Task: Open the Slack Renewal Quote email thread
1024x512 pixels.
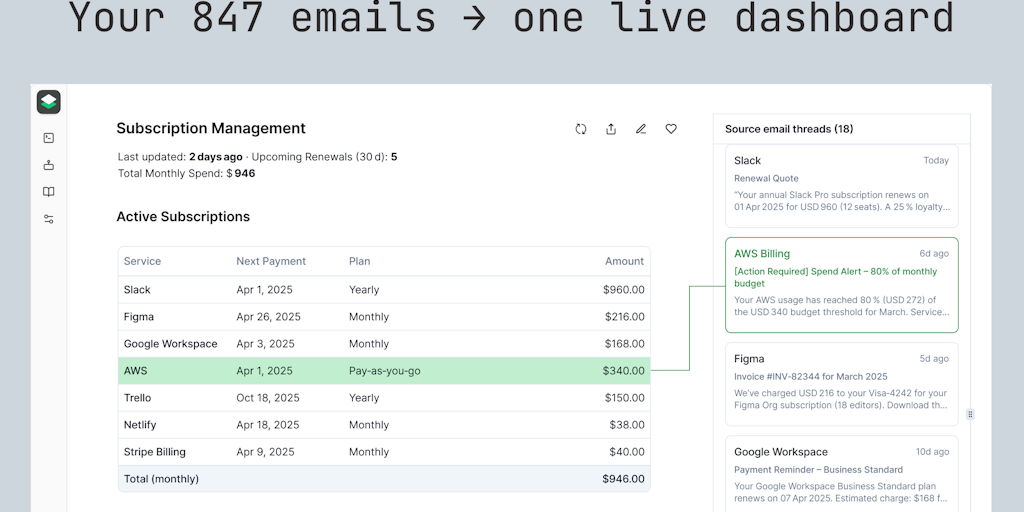Action: coord(841,186)
